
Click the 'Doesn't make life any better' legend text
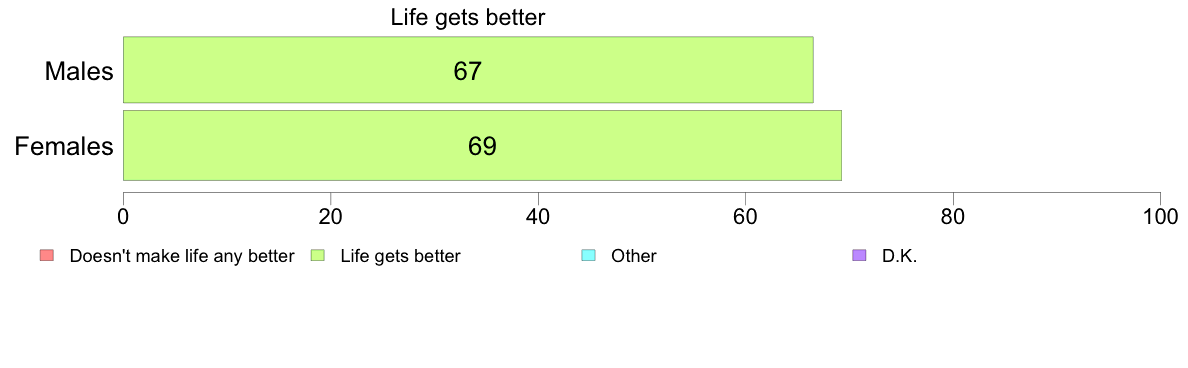pyautogui.click(x=181, y=256)
